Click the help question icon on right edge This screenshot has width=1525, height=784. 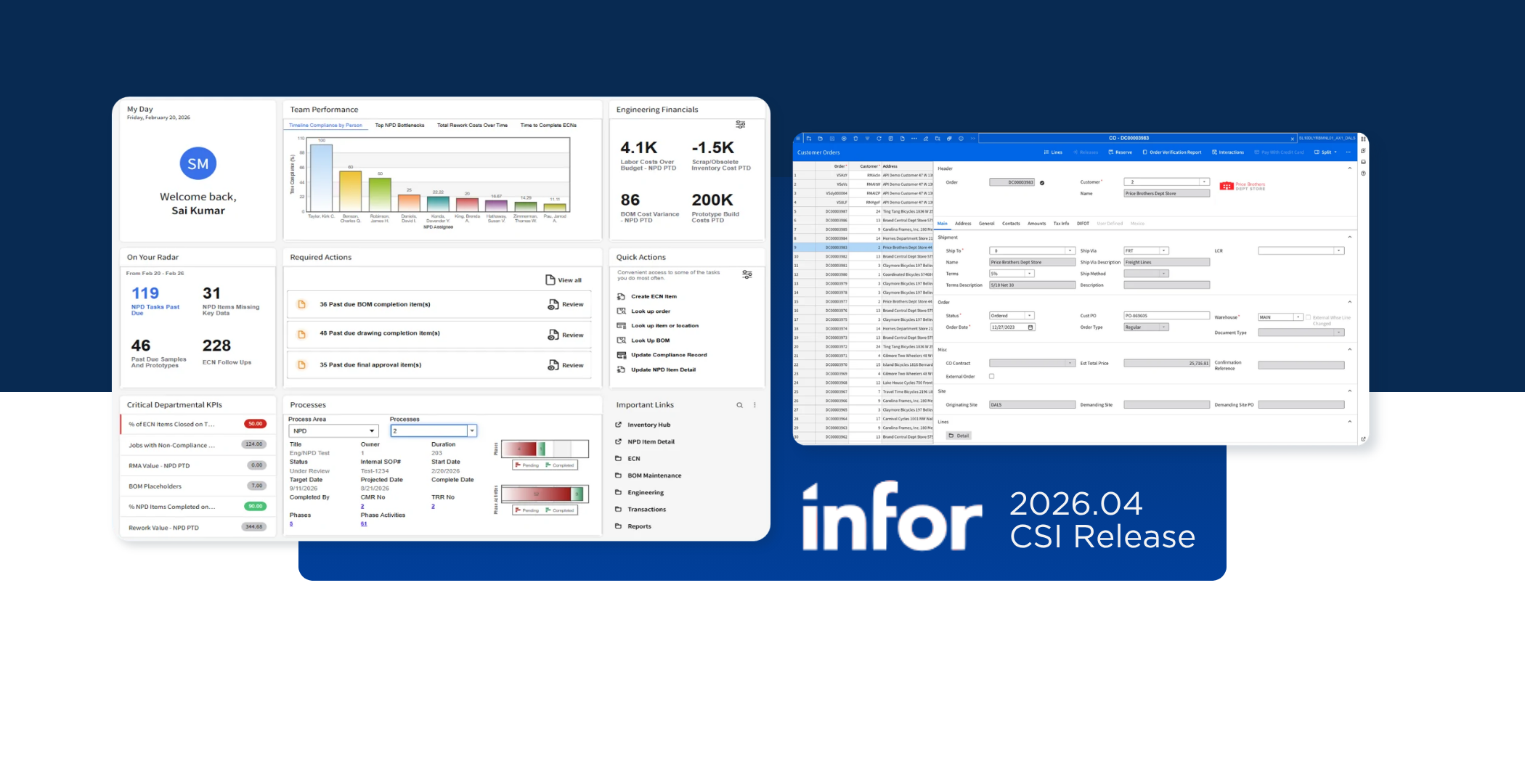point(1363,173)
